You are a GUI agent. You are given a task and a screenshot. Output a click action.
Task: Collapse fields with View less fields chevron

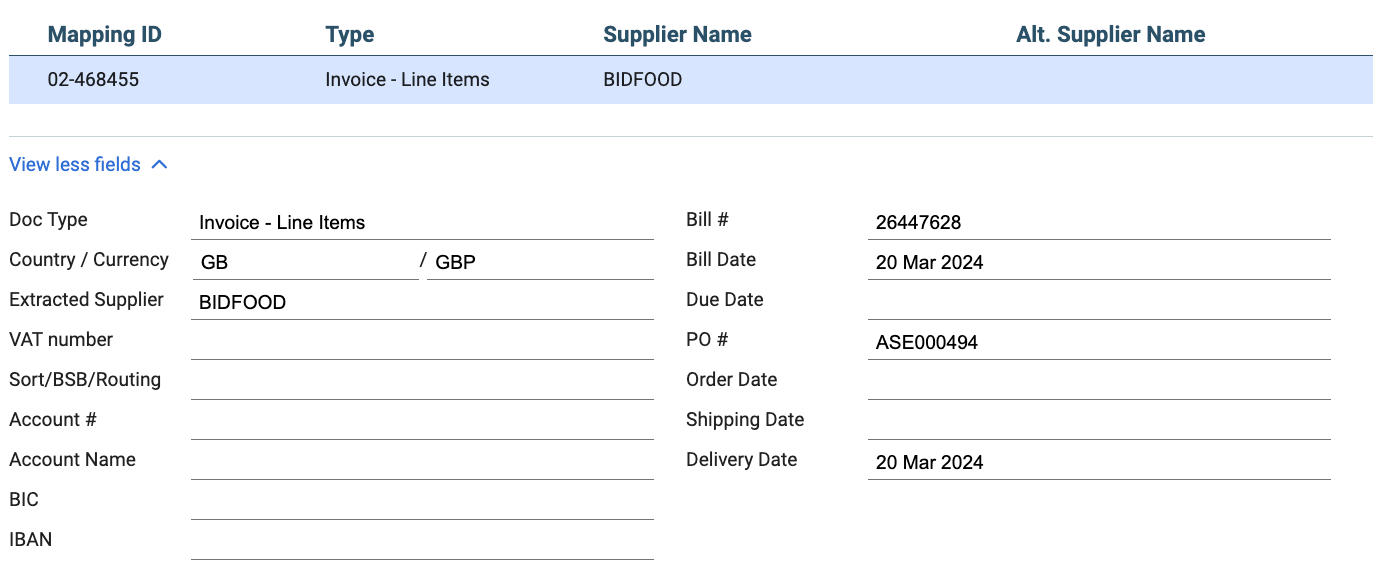159,165
